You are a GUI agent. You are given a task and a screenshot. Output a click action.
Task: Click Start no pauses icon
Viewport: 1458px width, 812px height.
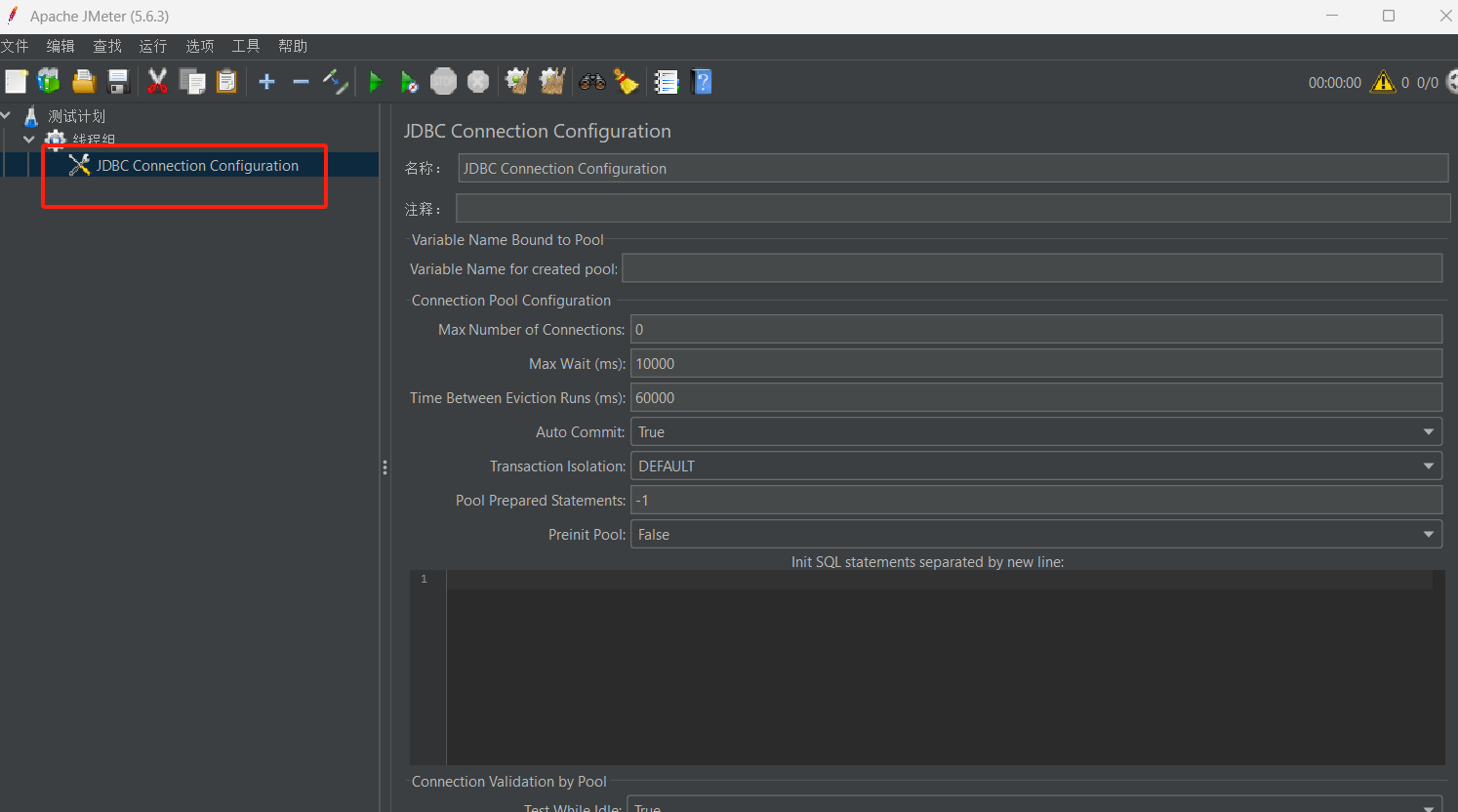tap(409, 82)
